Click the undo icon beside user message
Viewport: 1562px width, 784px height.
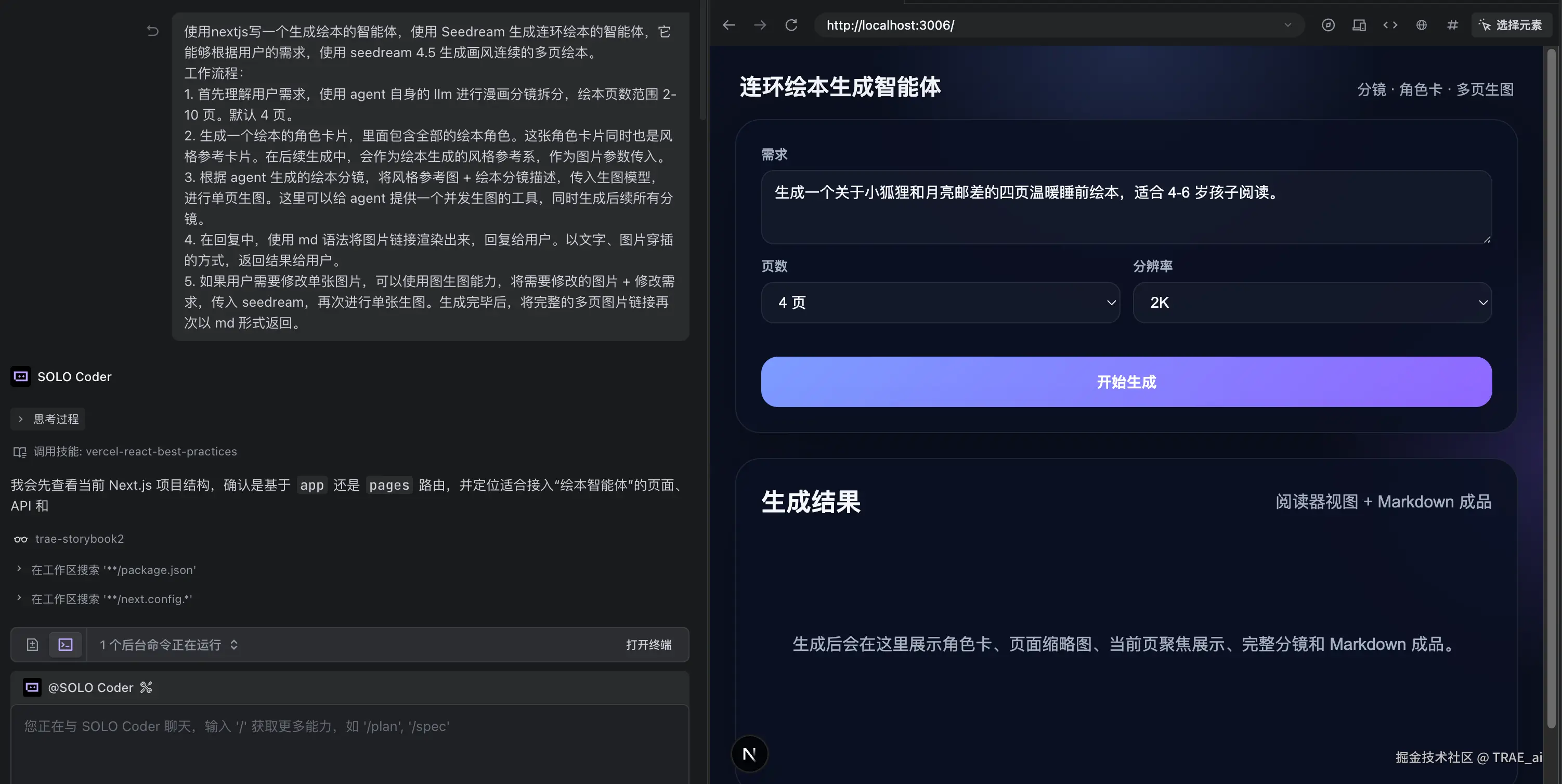pyautogui.click(x=153, y=31)
